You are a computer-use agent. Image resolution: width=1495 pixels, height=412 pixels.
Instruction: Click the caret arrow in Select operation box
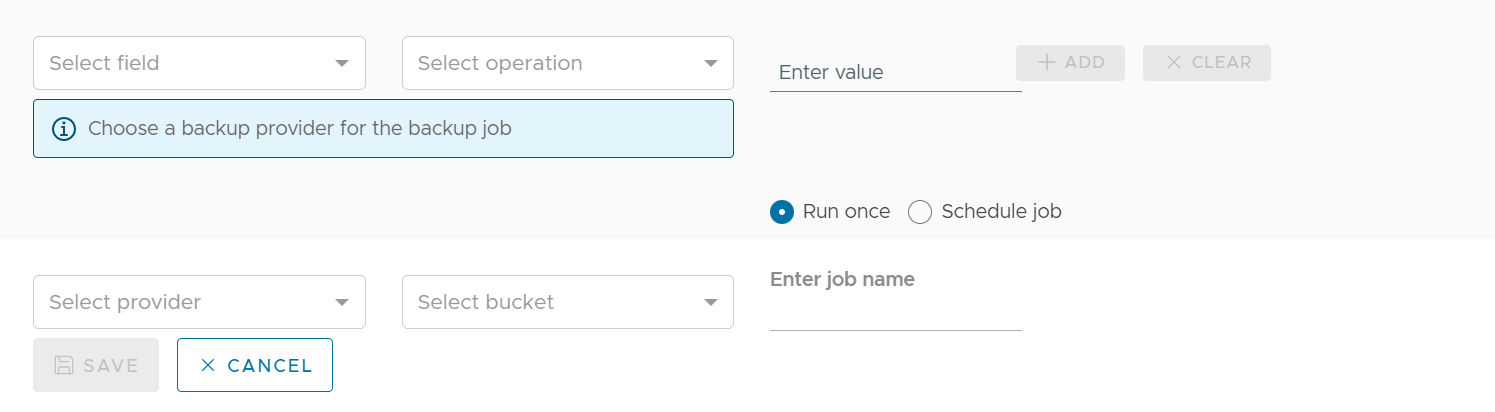(711, 63)
